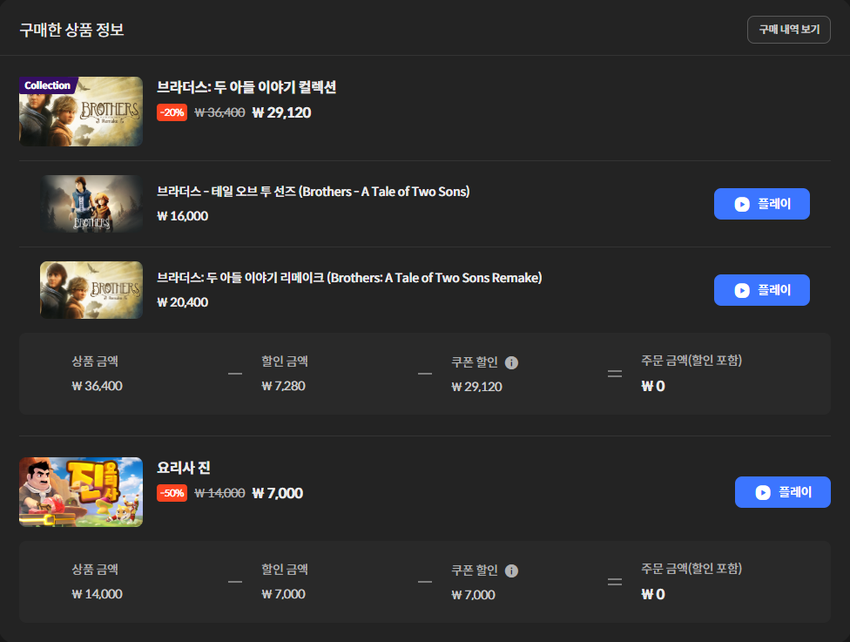
Task: Click the 요리사 진 title
Action: [184, 467]
